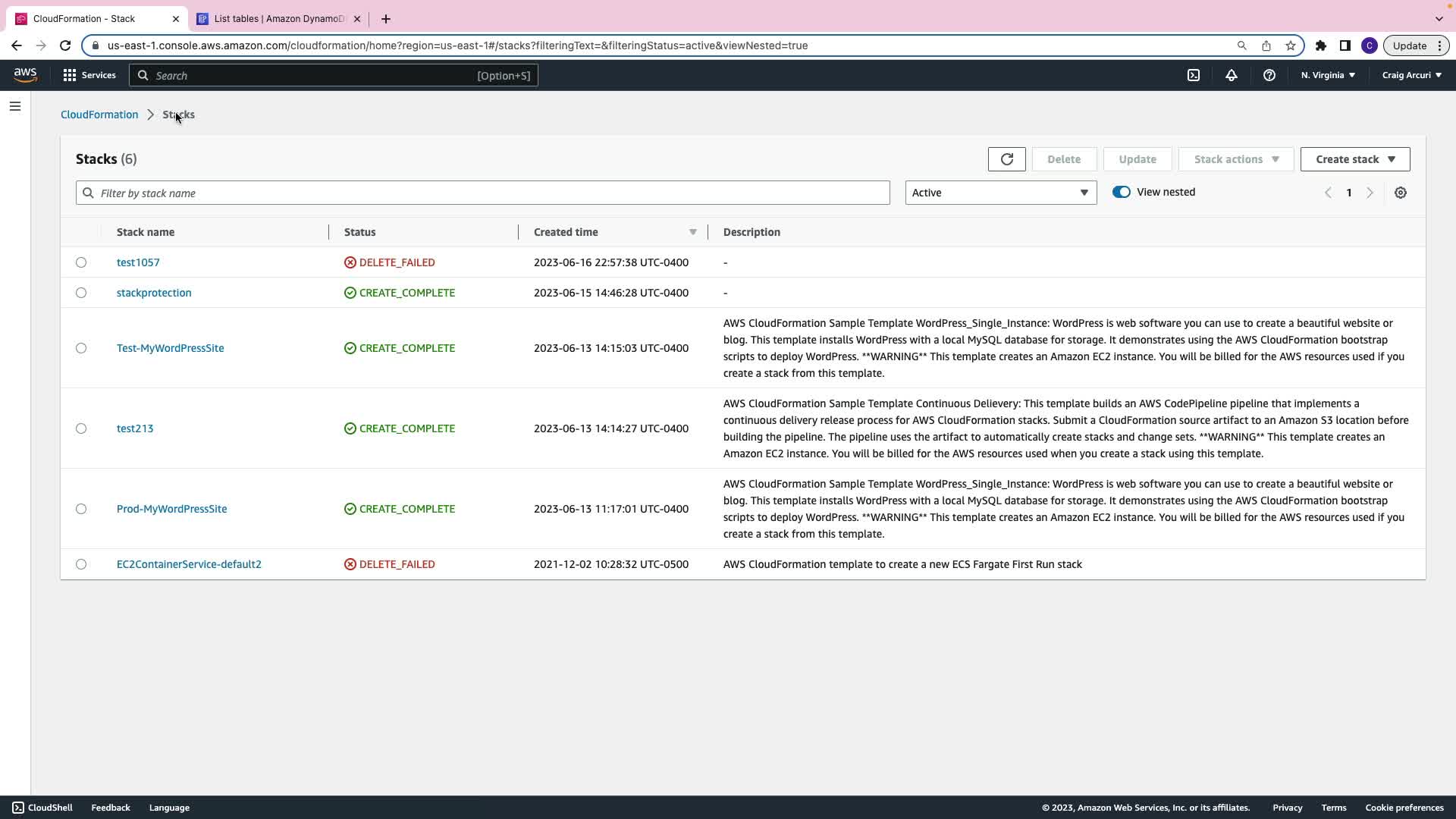The width and height of the screenshot is (1456, 819).
Task: Refresh the stacks list
Action: click(1006, 159)
